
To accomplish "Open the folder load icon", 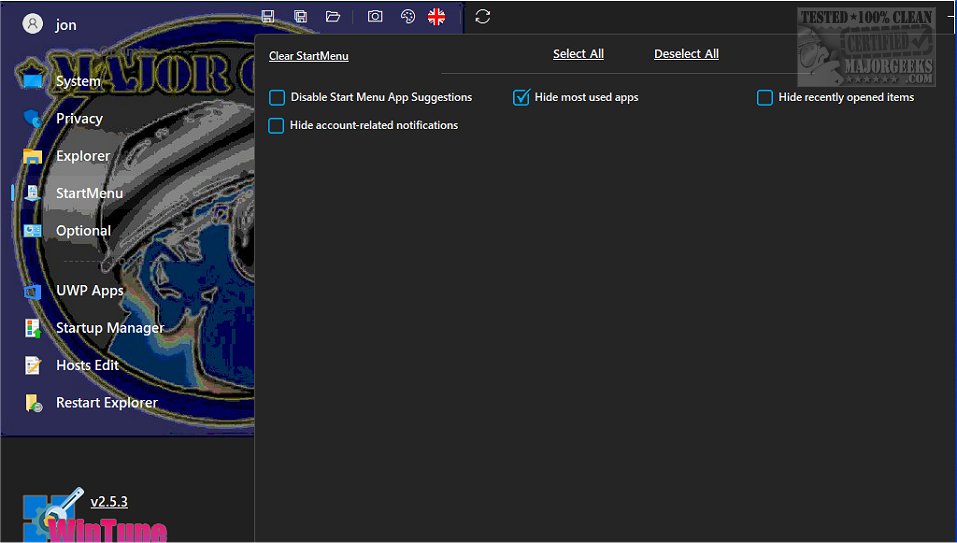I will pos(333,16).
